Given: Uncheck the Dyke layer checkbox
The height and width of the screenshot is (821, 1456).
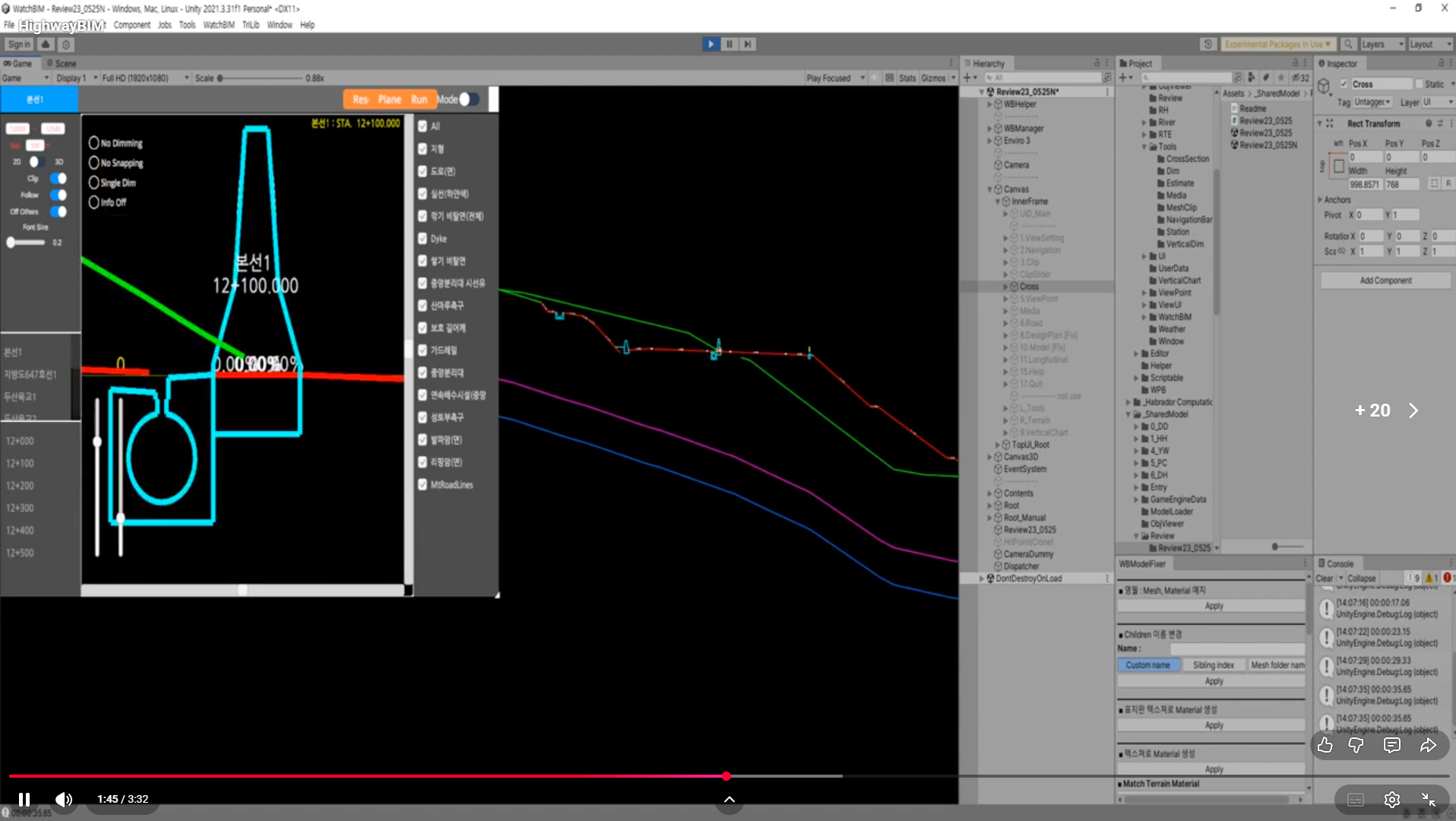Looking at the screenshot, I should (x=423, y=239).
